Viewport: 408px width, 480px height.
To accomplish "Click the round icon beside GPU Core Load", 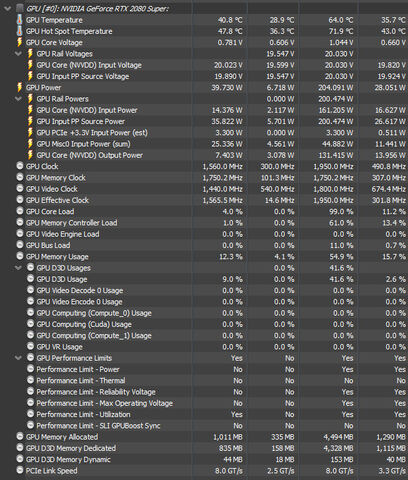I will point(20,211).
